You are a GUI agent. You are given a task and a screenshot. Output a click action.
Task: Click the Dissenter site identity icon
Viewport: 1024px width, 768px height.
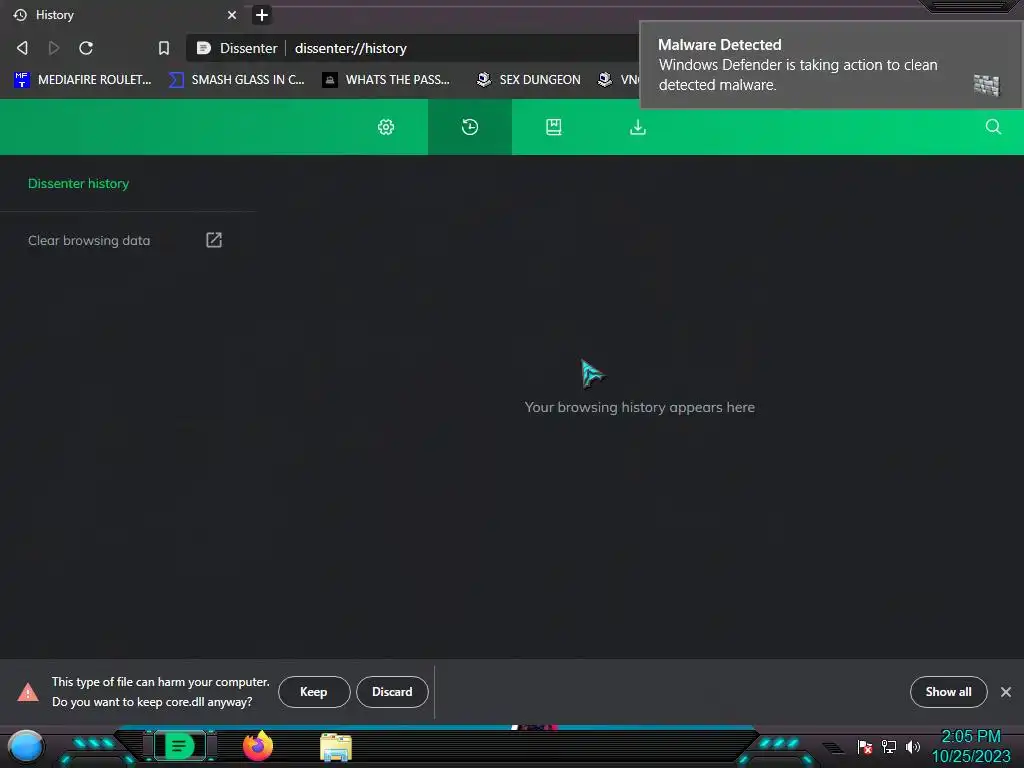[x=204, y=48]
